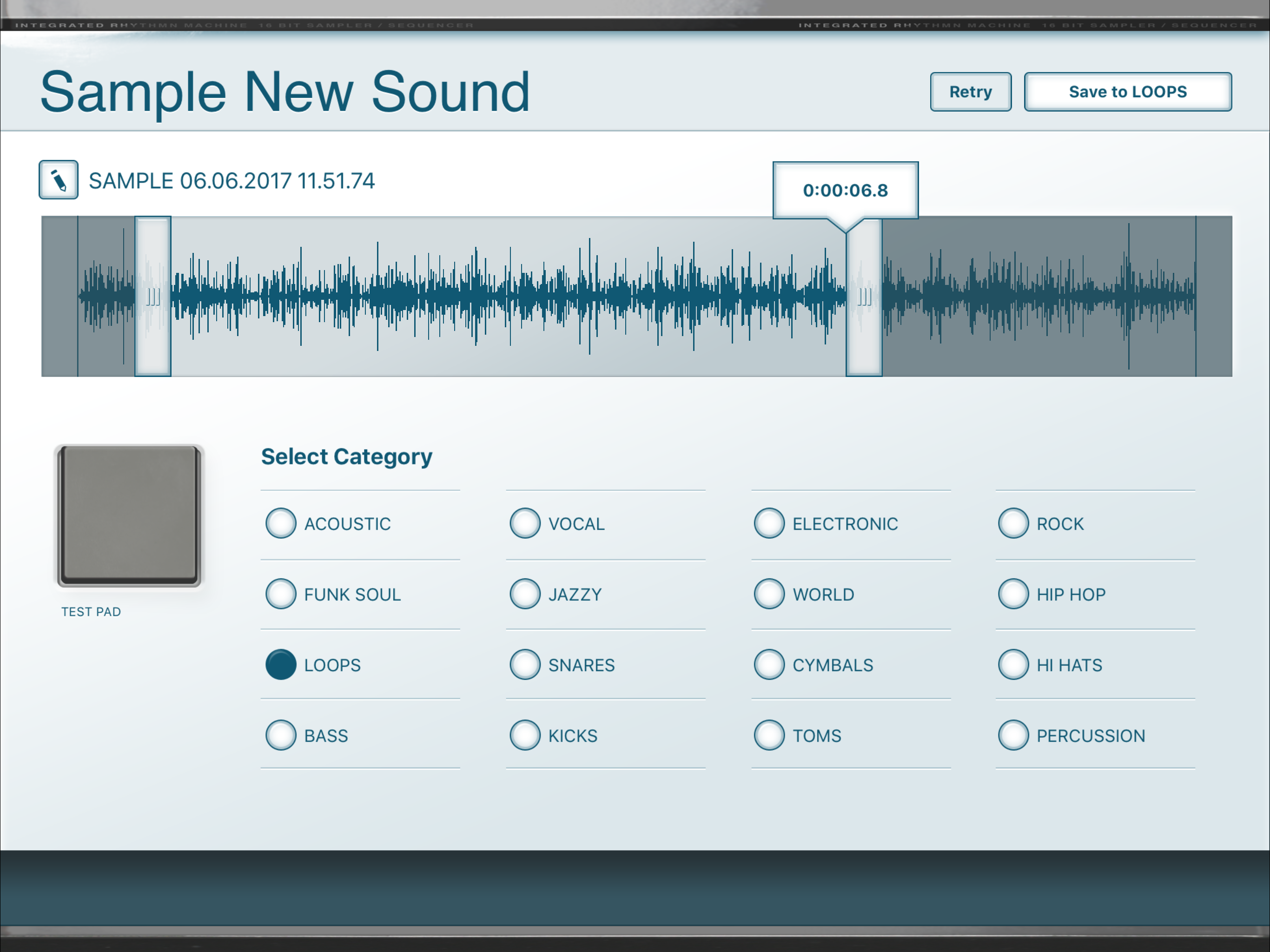Image resolution: width=1270 pixels, height=952 pixels.
Task: Click the left trim handle grip
Action: point(153,296)
